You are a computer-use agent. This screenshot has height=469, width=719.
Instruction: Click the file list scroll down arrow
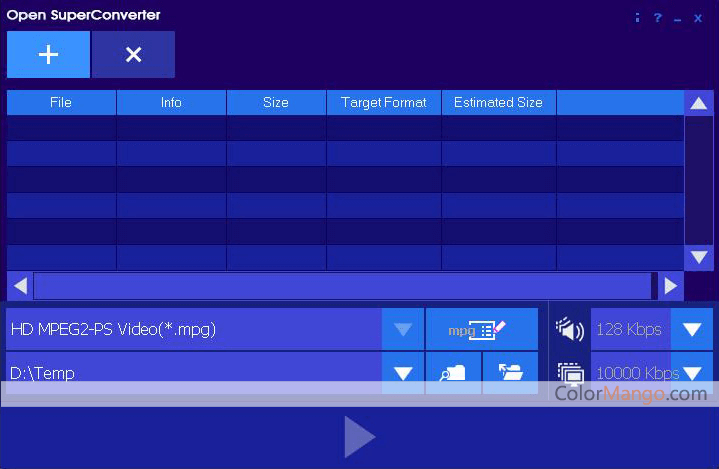(x=698, y=257)
